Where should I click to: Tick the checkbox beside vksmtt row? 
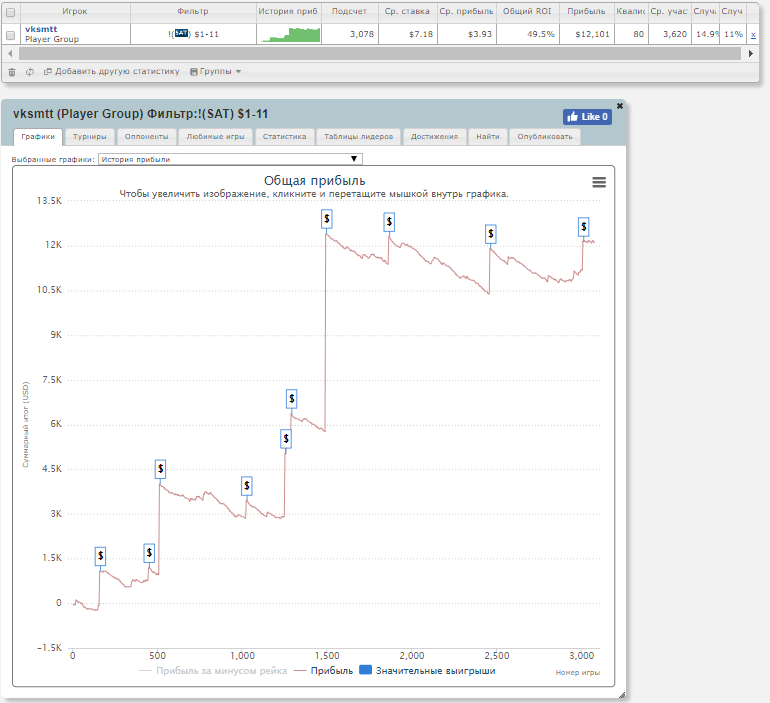(x=11, y=35)
